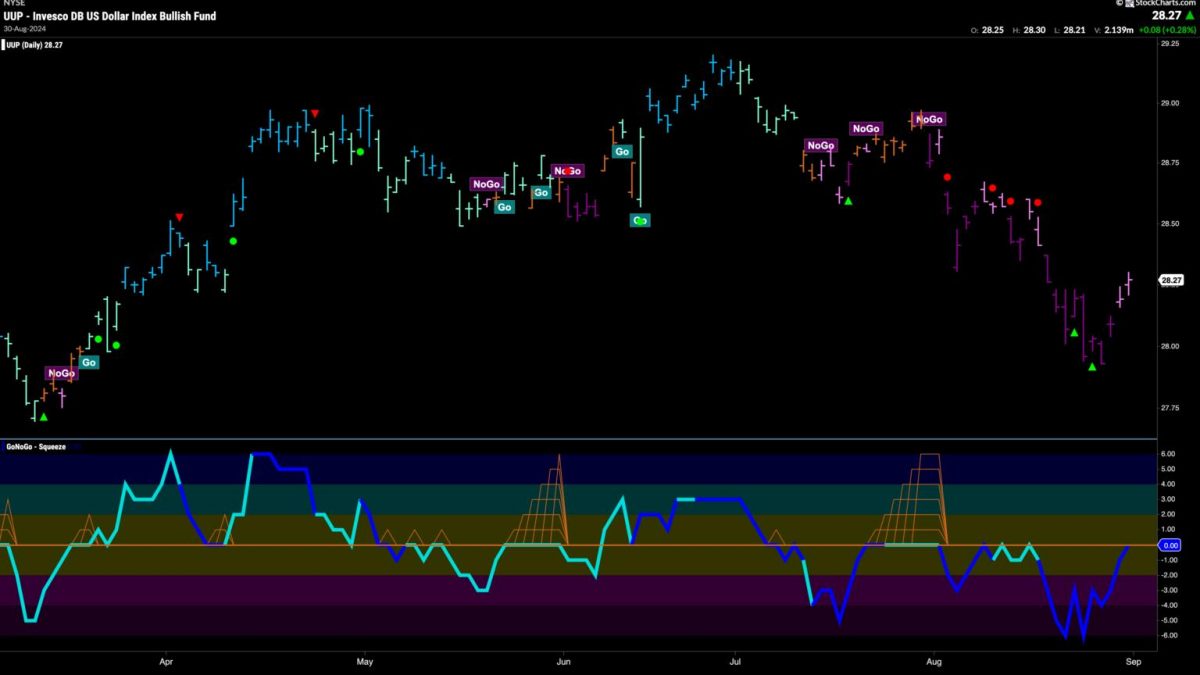Click the Jul label on the time axis
This screenshot has height=675, width=1200.
pyautogui.click(x=735, y=661)
